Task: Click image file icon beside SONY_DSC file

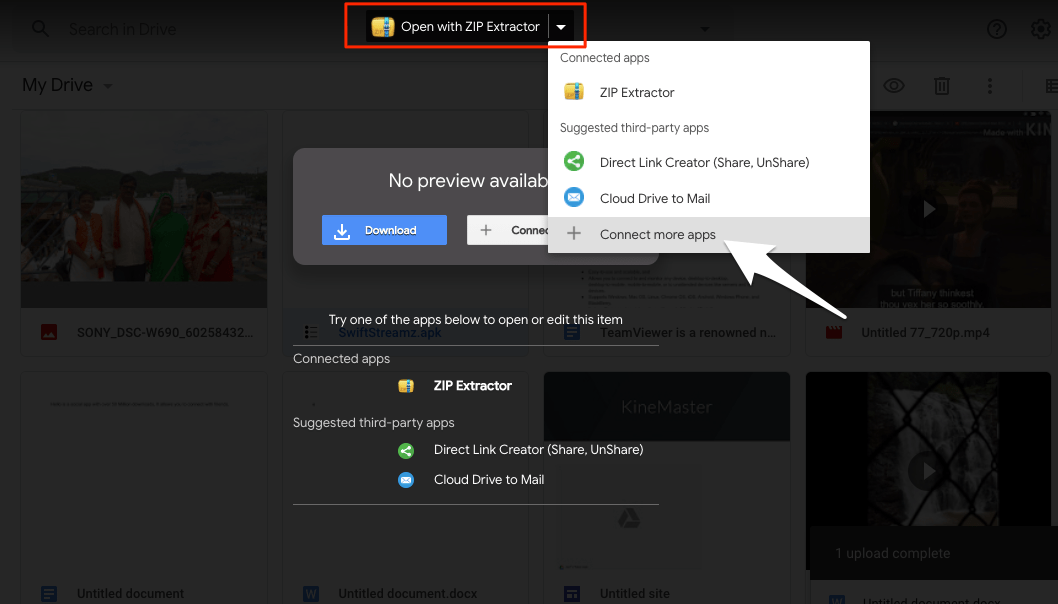Action: pos(49,333)
